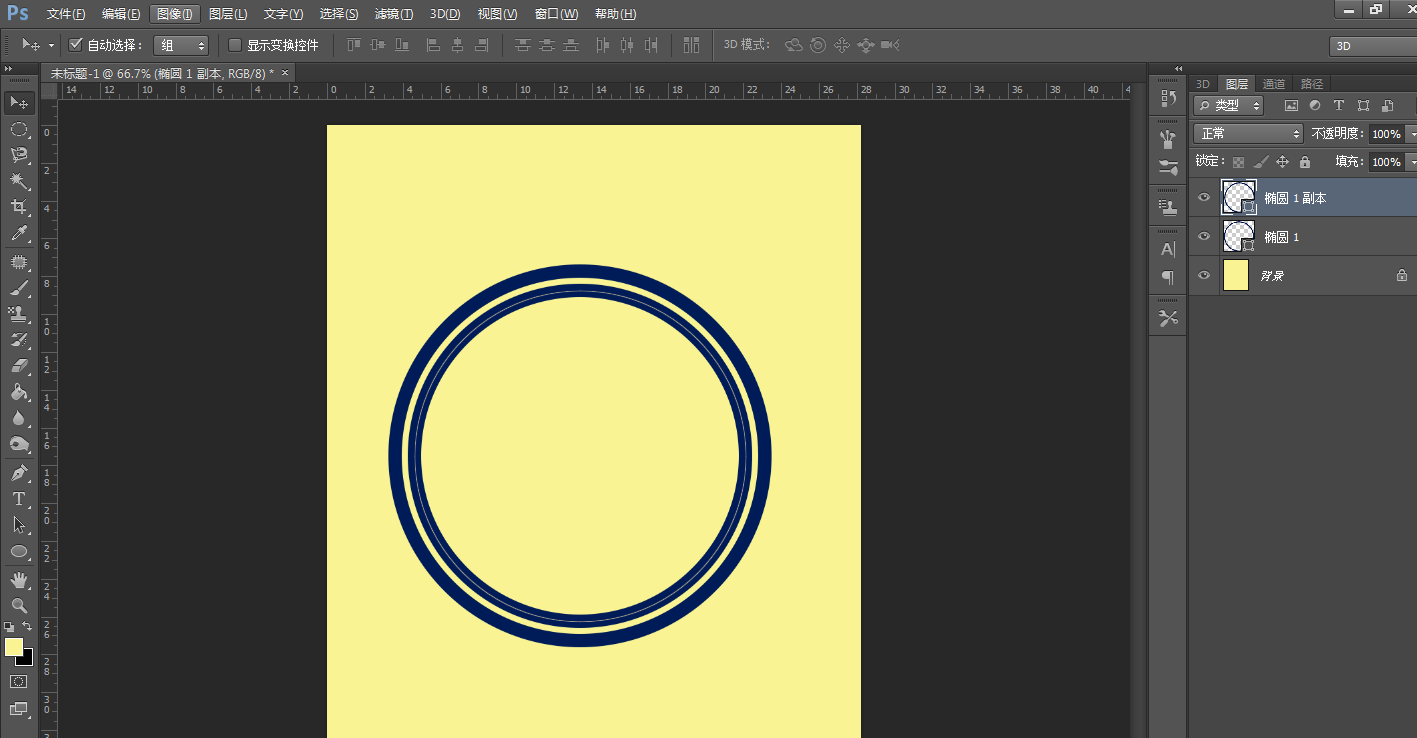Open the 图像(I) menu
Image resolution: width=1417 pixels, height=738 pixels.
175,14
